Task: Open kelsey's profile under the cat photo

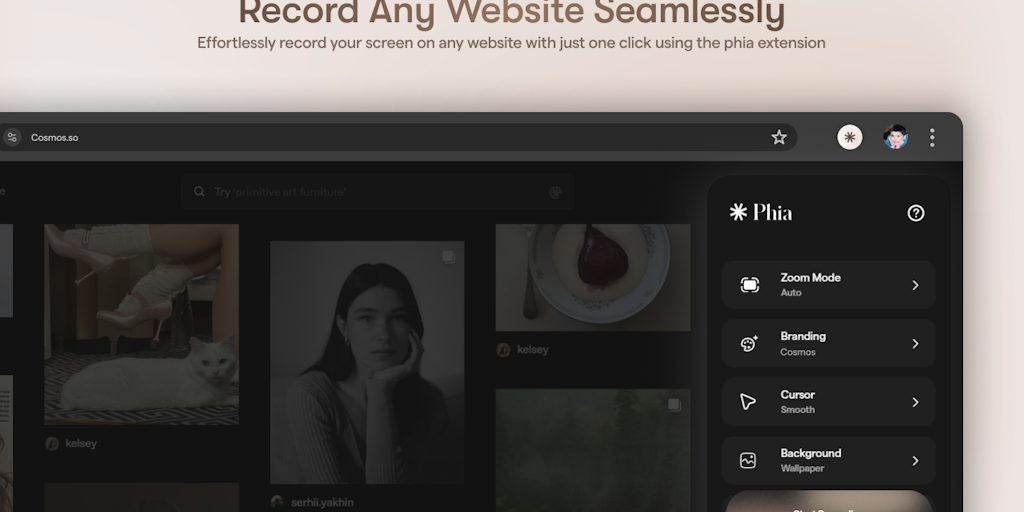Action: coord(80,443)
